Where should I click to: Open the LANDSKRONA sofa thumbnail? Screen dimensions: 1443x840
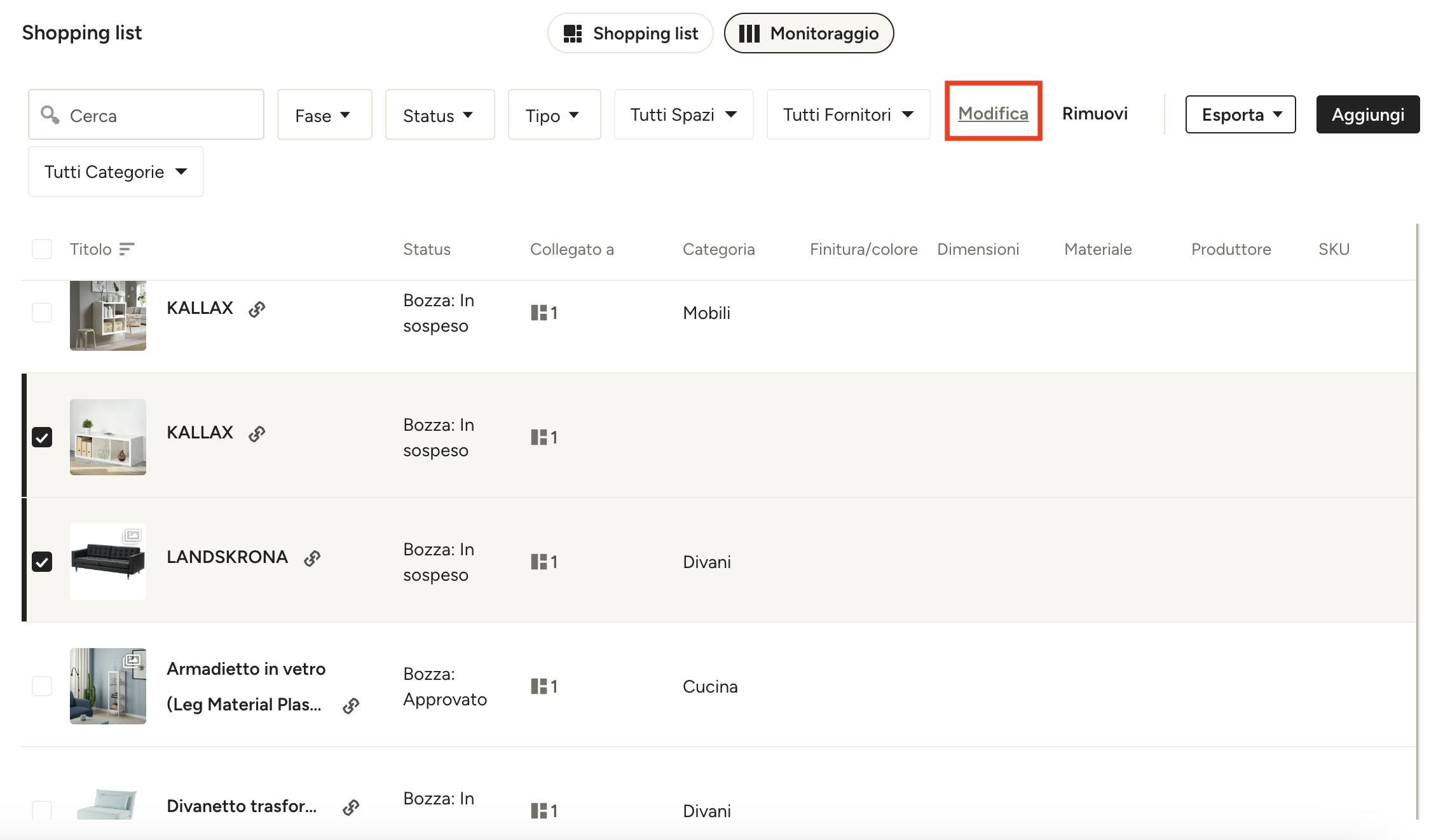[x=108, y=562]
